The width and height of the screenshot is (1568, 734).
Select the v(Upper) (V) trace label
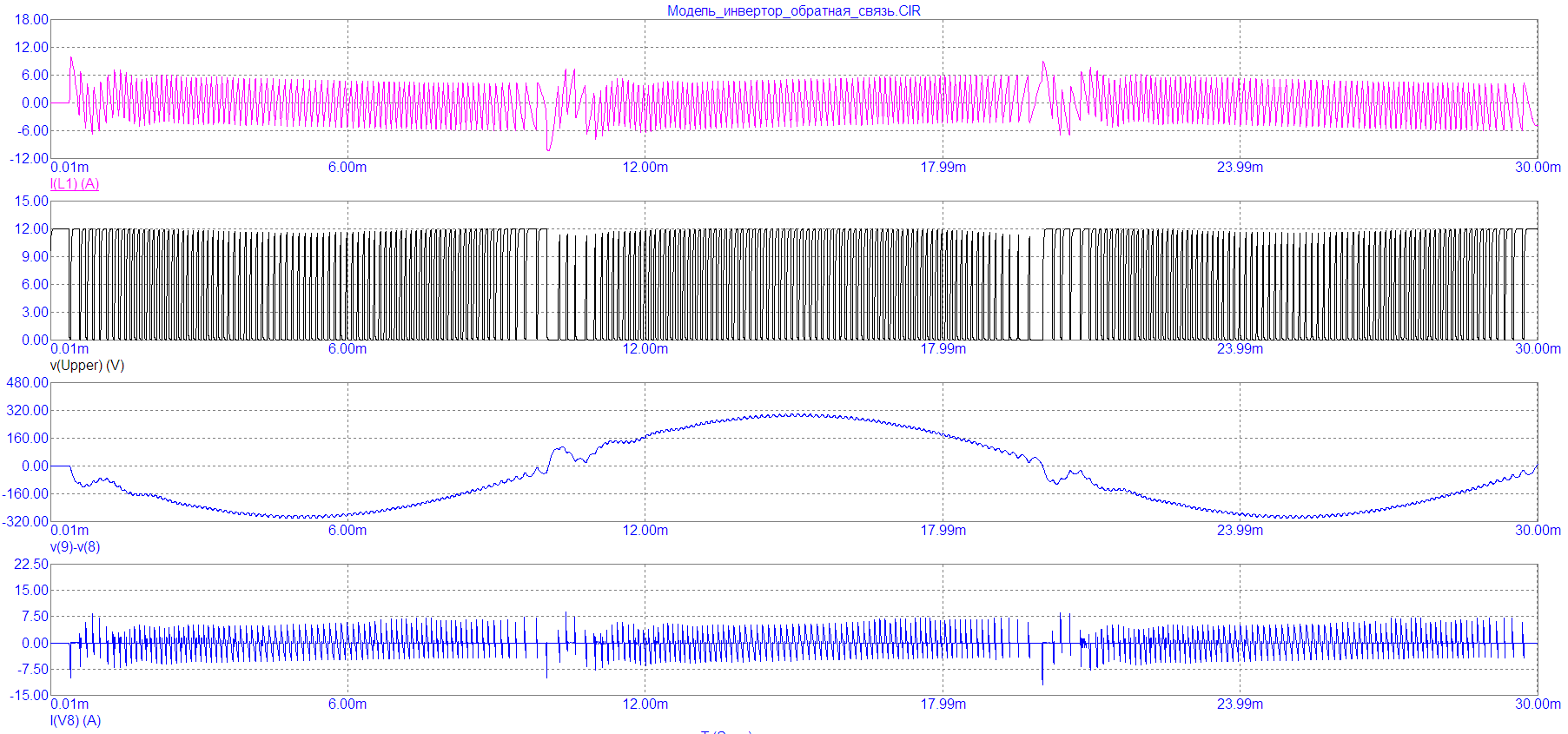(x=87, y=366)
